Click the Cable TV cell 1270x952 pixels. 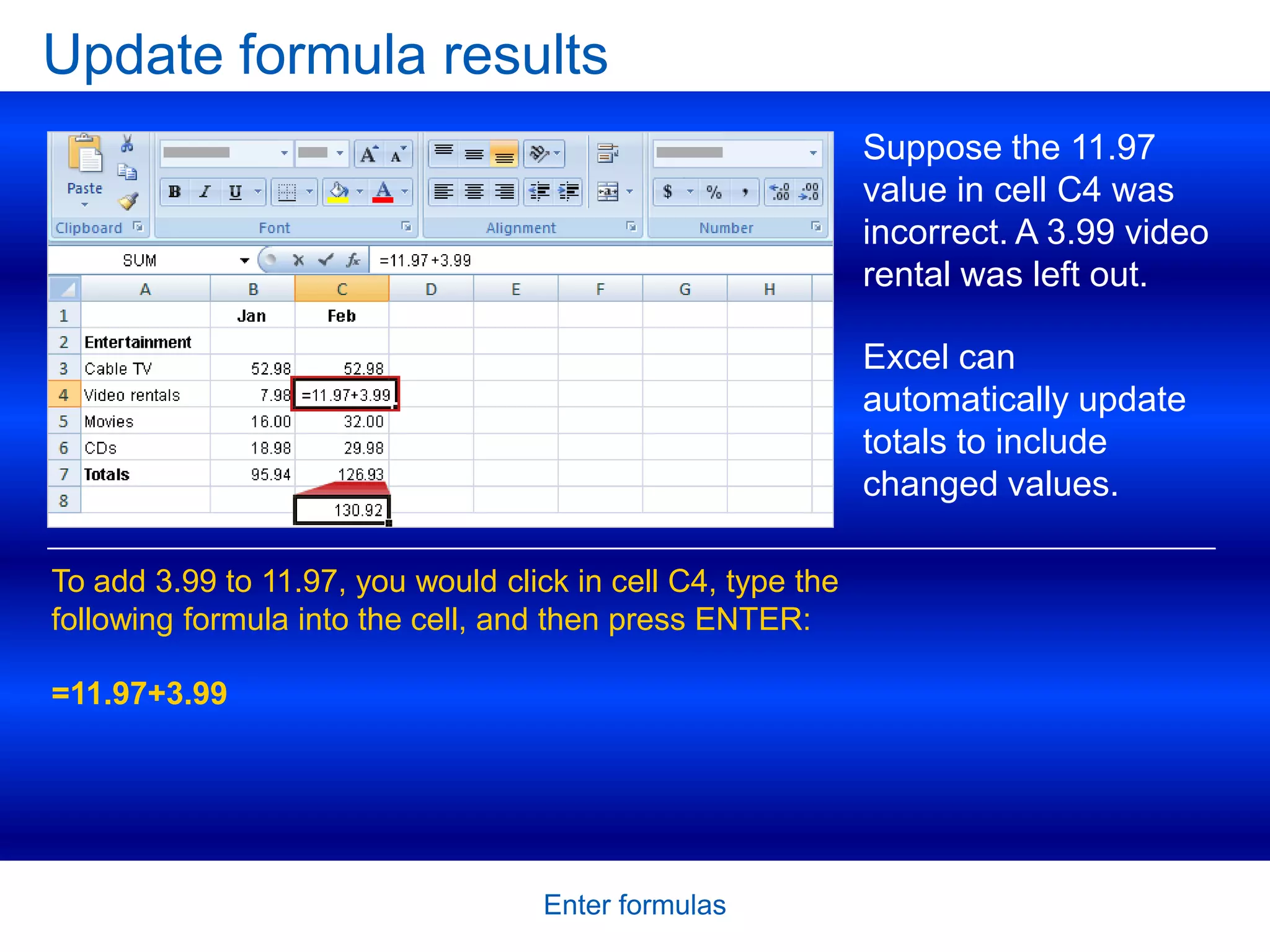[146, 368]
